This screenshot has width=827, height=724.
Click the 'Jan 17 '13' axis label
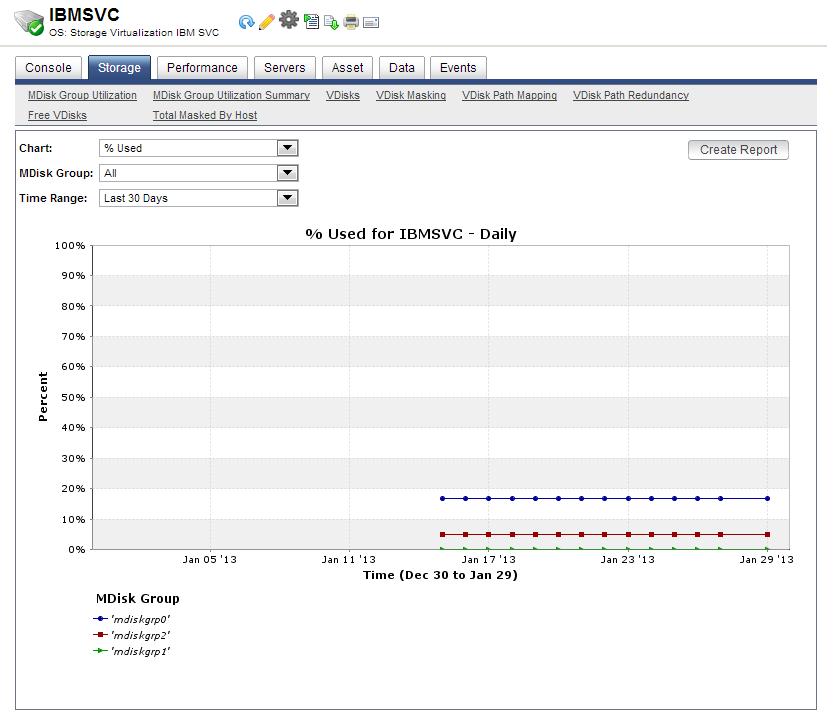[x=488, y=559]
